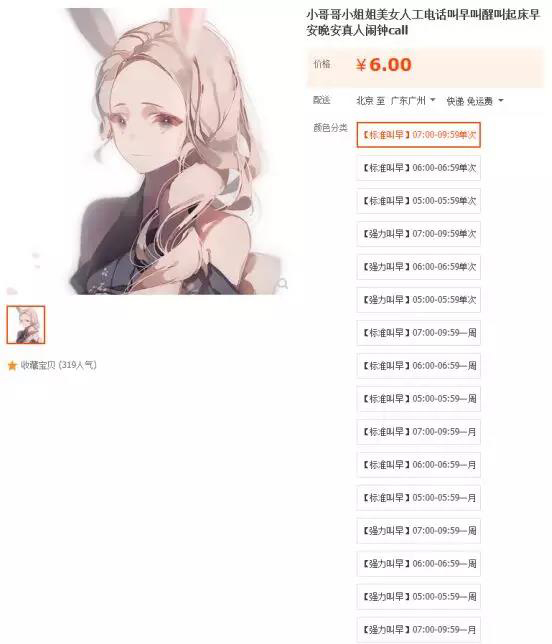Screen dimensions: 552x644
Task: Select 【标准叫早】07:00-09:59单次 option
Action: 419,135
